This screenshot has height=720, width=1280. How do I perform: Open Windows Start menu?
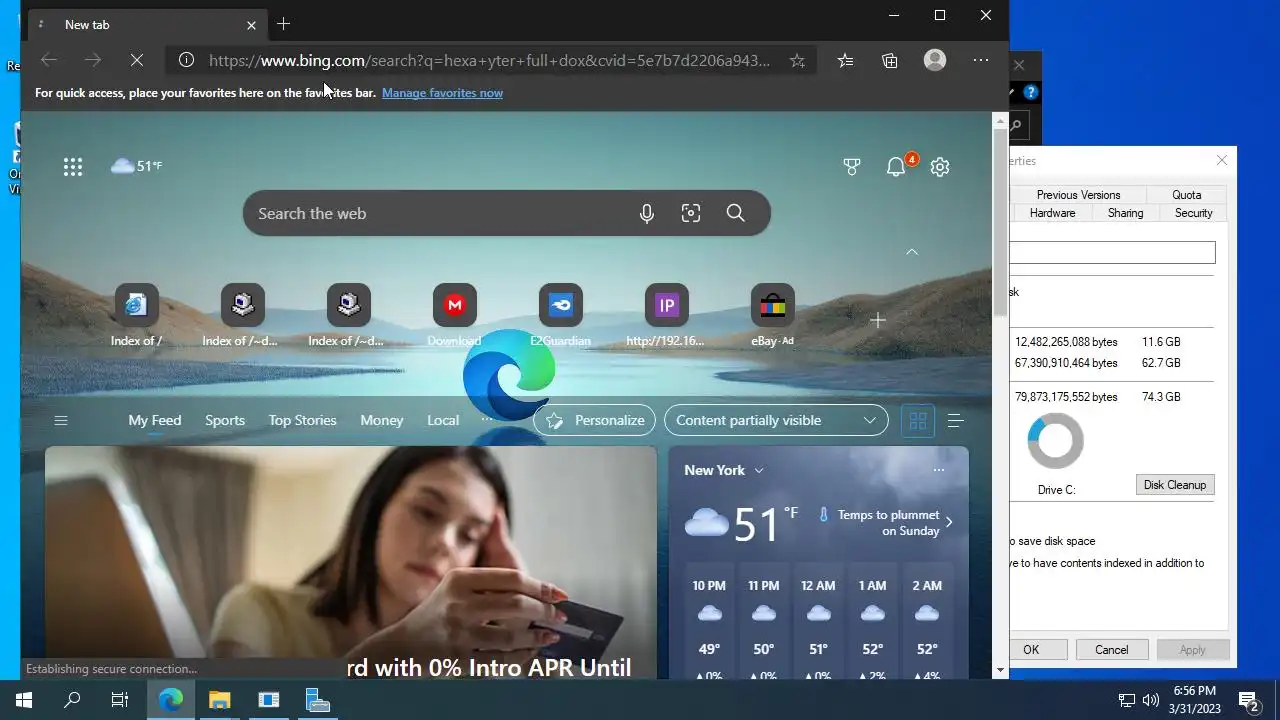(x=24, y=700)
